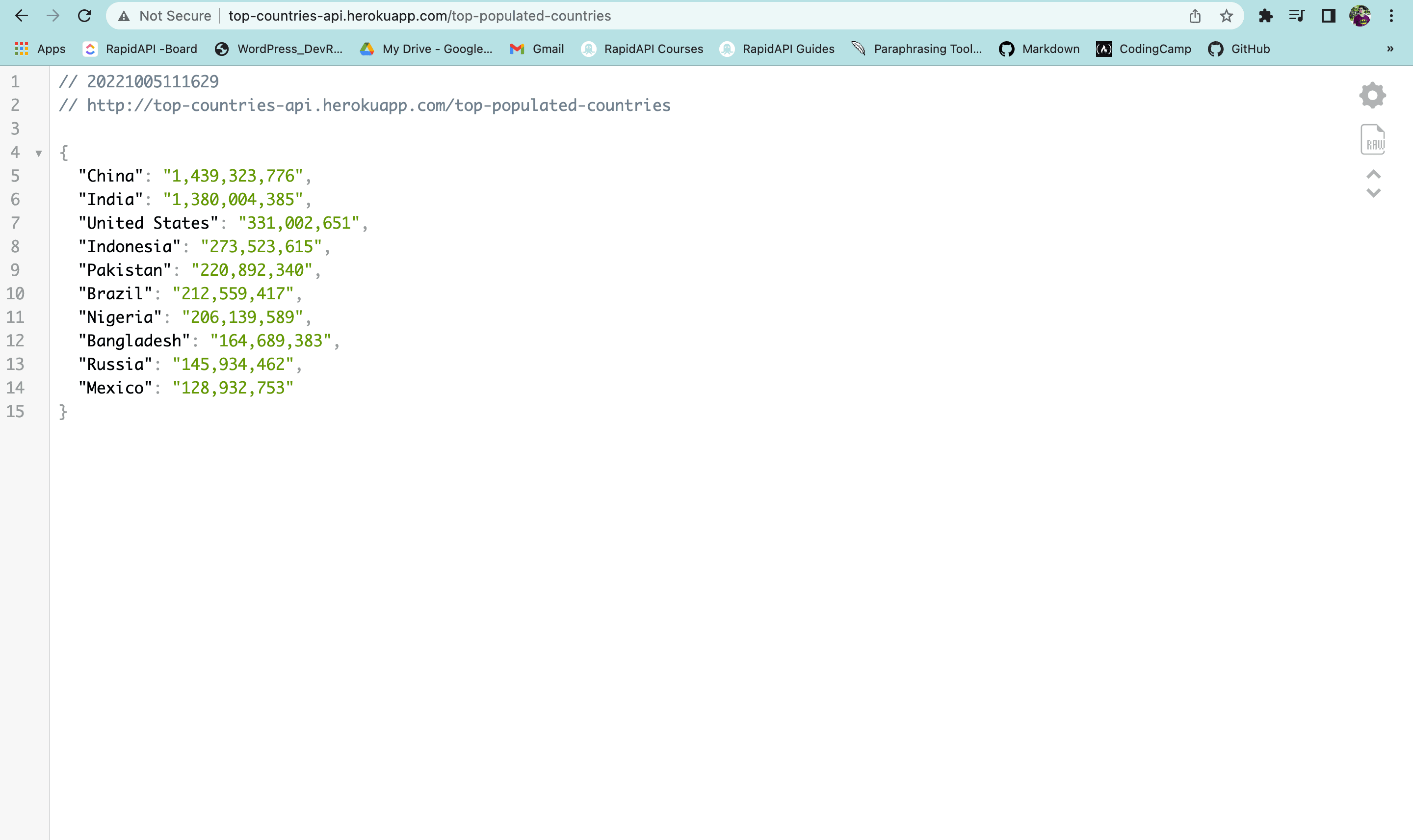Click the share icon in address bar
The height and width of the screenshot is (840, 1413).
pyautogui.click(x=1195, y=16)
